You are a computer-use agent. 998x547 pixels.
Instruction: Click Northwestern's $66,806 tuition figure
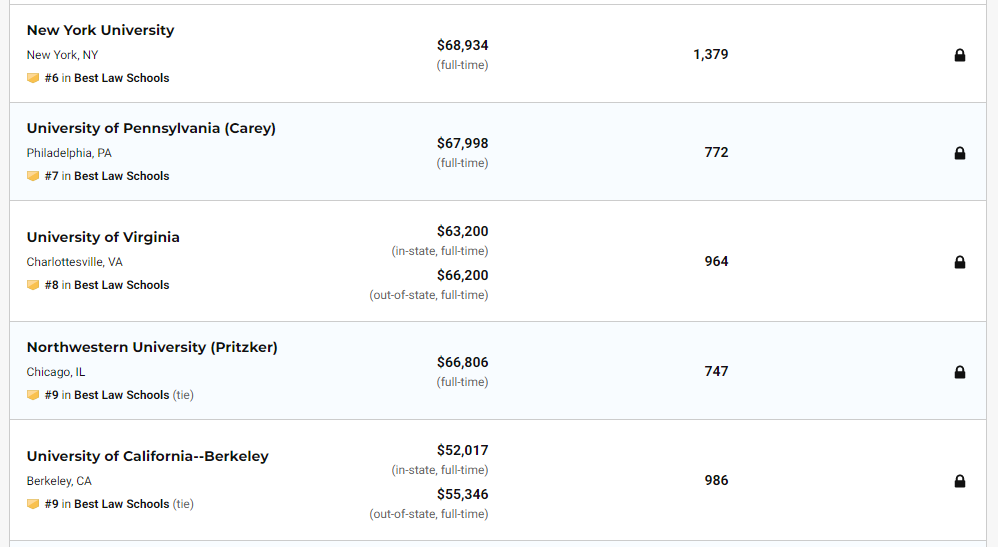(462, 362)
